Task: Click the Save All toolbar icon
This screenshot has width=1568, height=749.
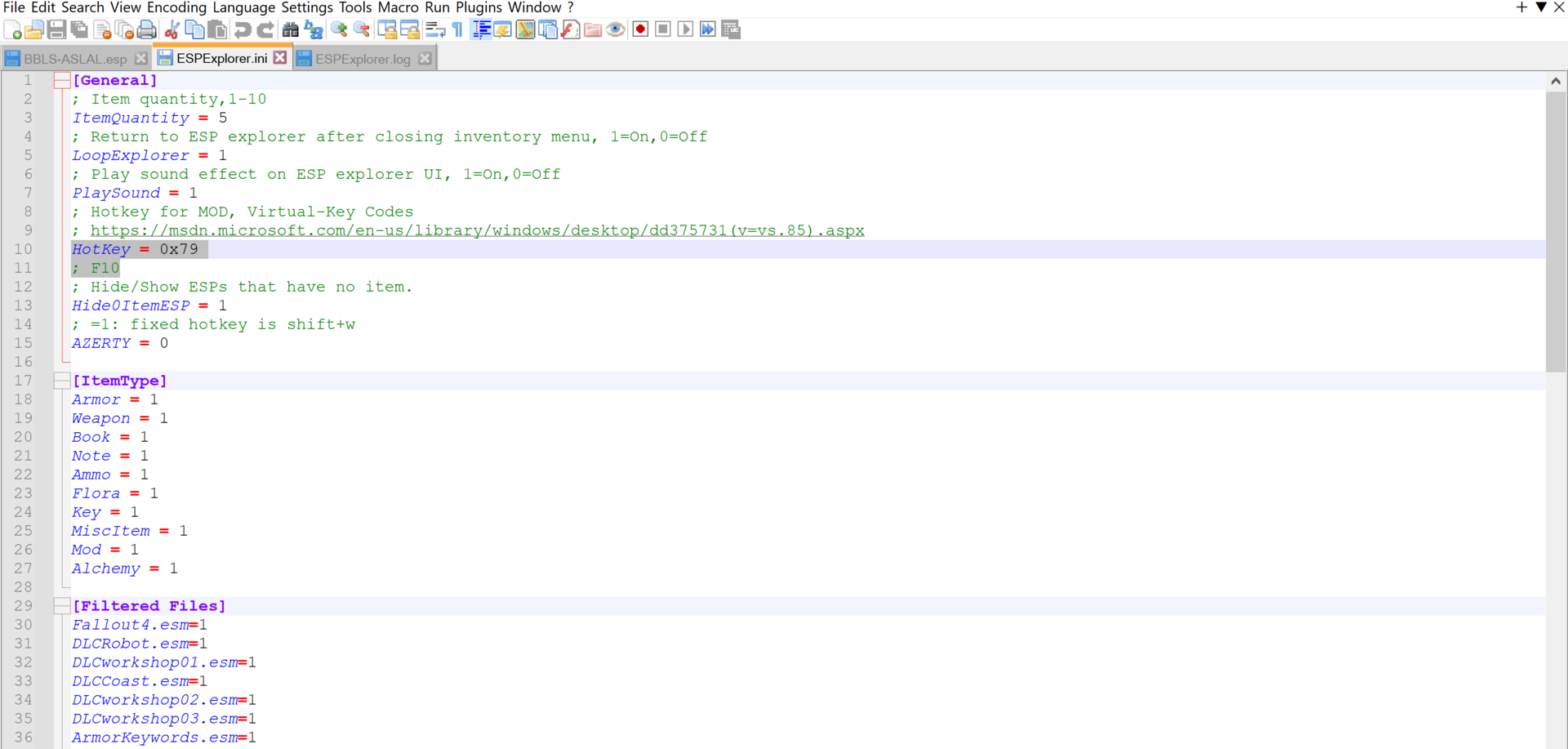Action: point(79,30)
